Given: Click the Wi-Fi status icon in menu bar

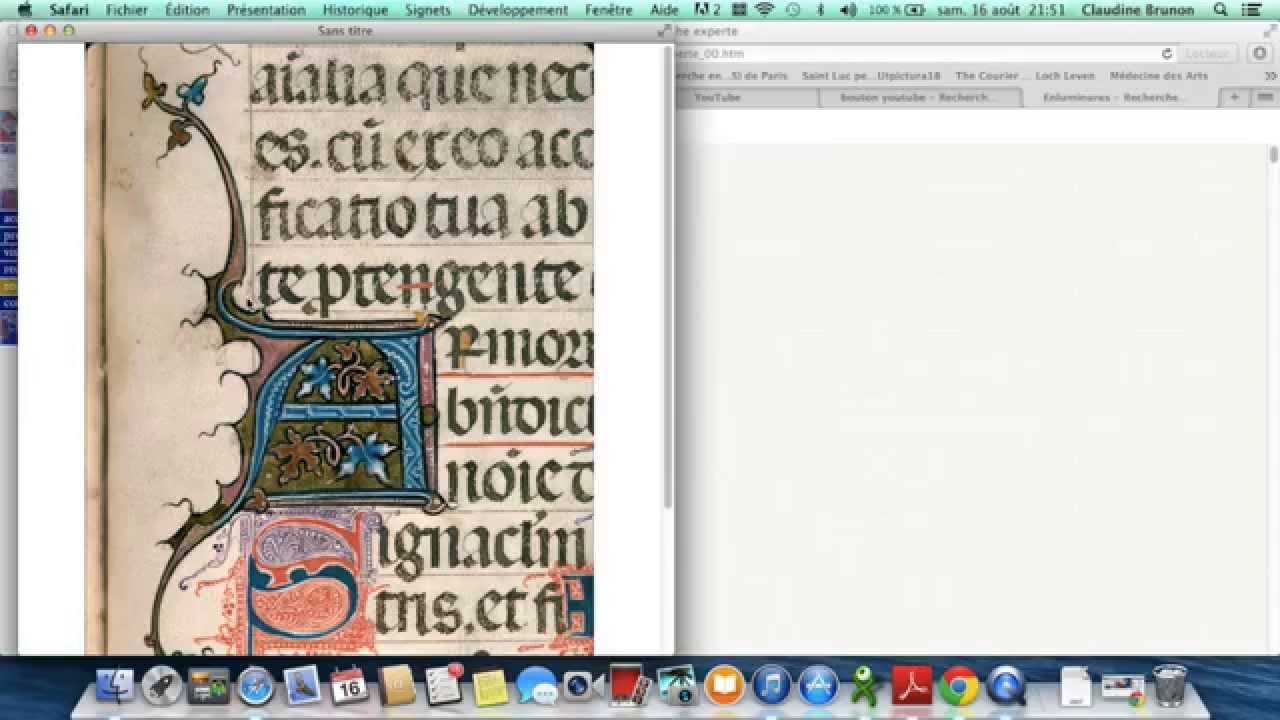Looking at the screenshot, I should coord(765,10).
